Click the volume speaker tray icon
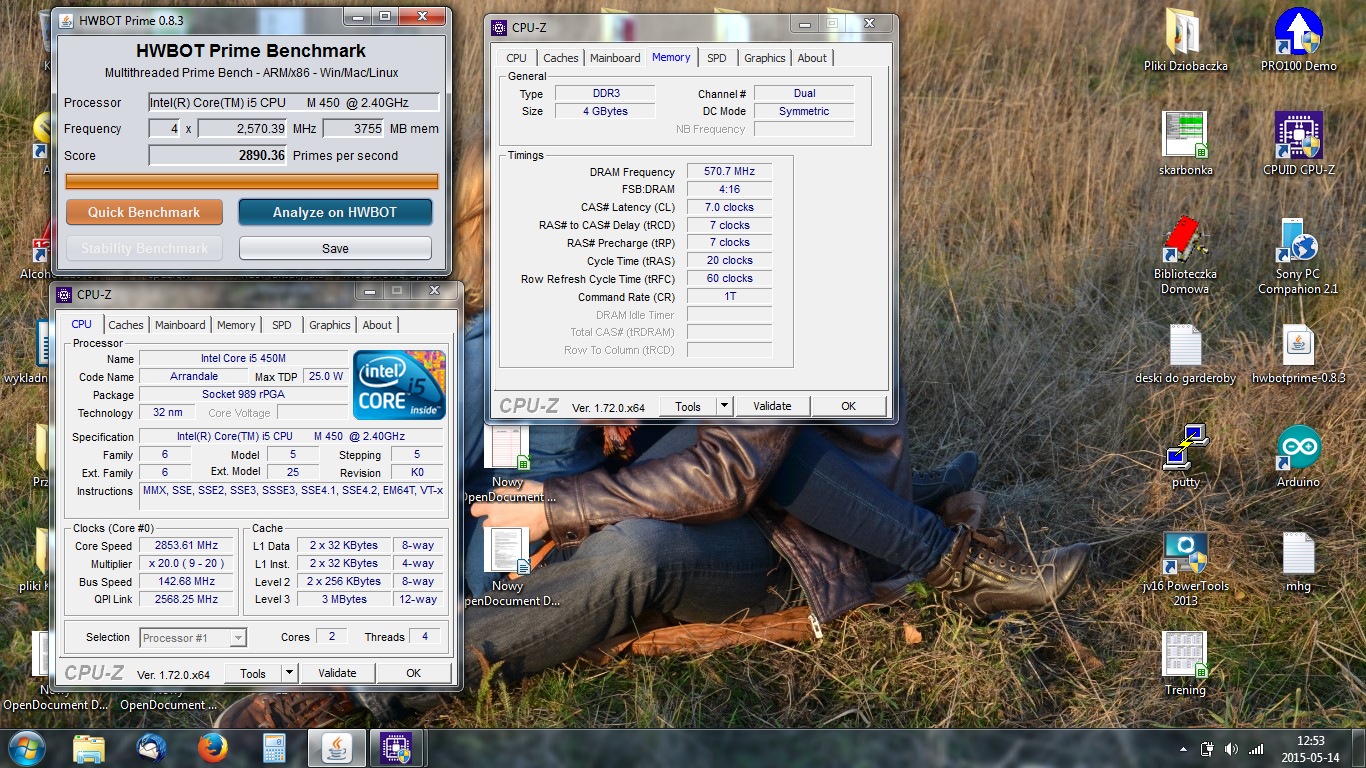 1230,748
